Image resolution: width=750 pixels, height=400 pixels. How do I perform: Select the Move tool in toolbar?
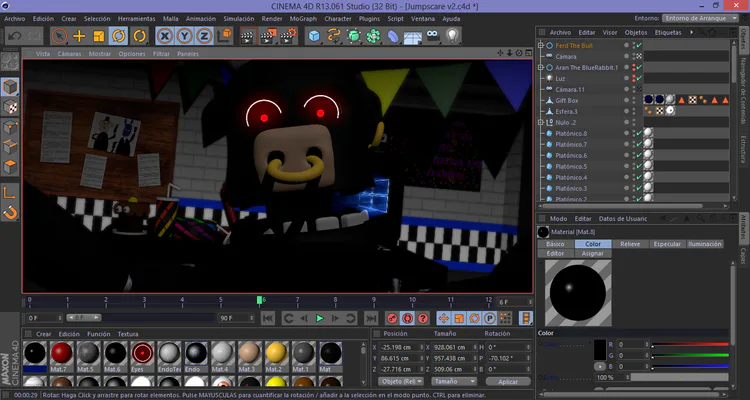click(79, 36)
